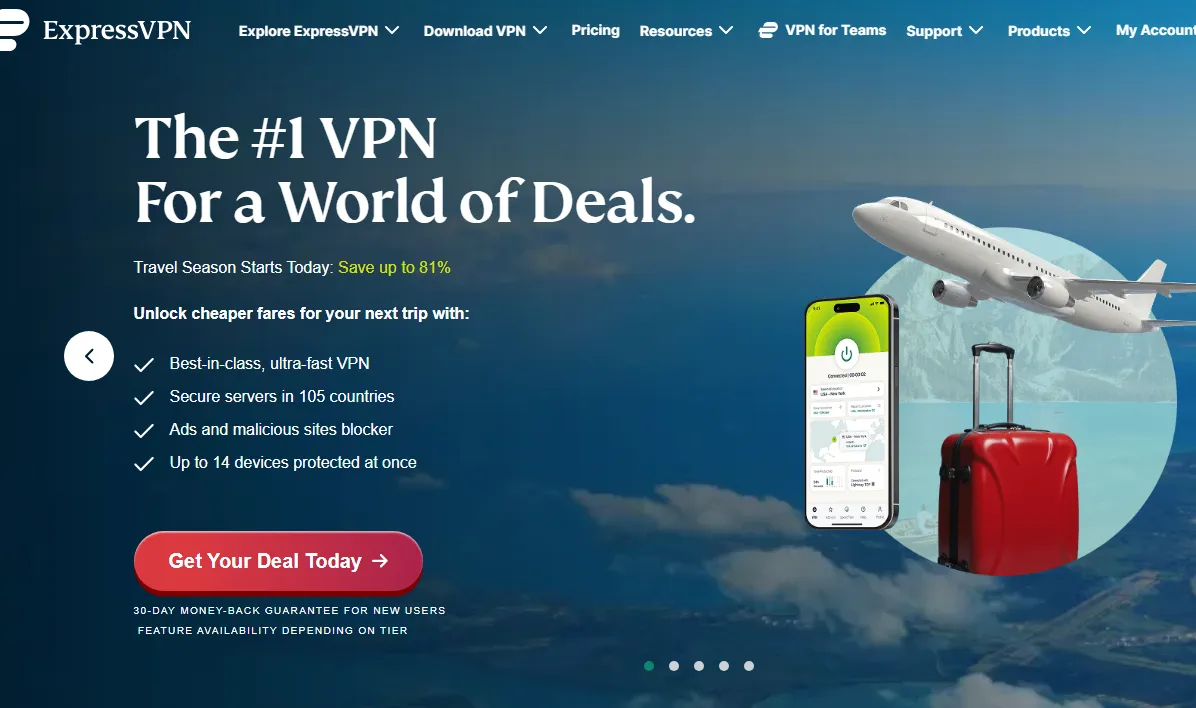Go to previous slide with left arrow
This screenshot has height=708, width=1196.
pos(89,356)
